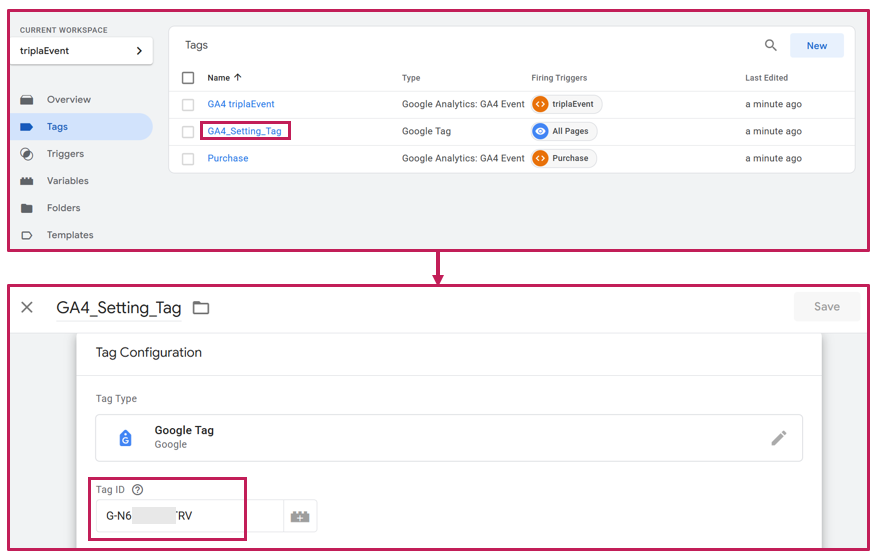Open Triggers in the sidebar
This screenshot has height=559, width=877.
[65, 154]
